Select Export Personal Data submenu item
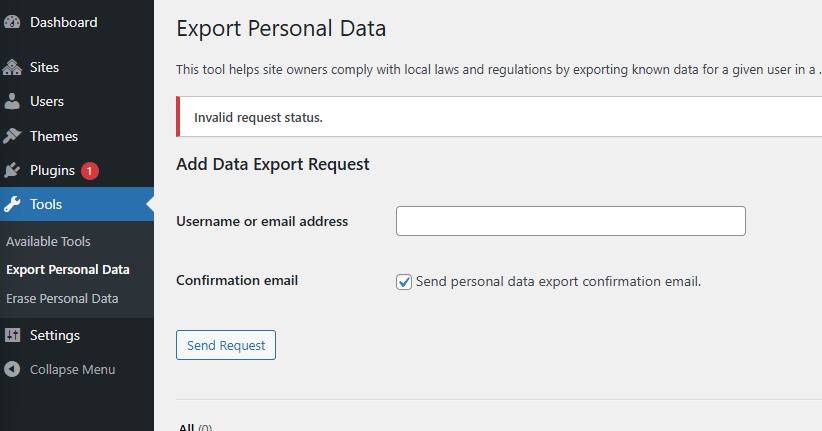The width and height of the screenshot is (822, 431). coord(68,270)
